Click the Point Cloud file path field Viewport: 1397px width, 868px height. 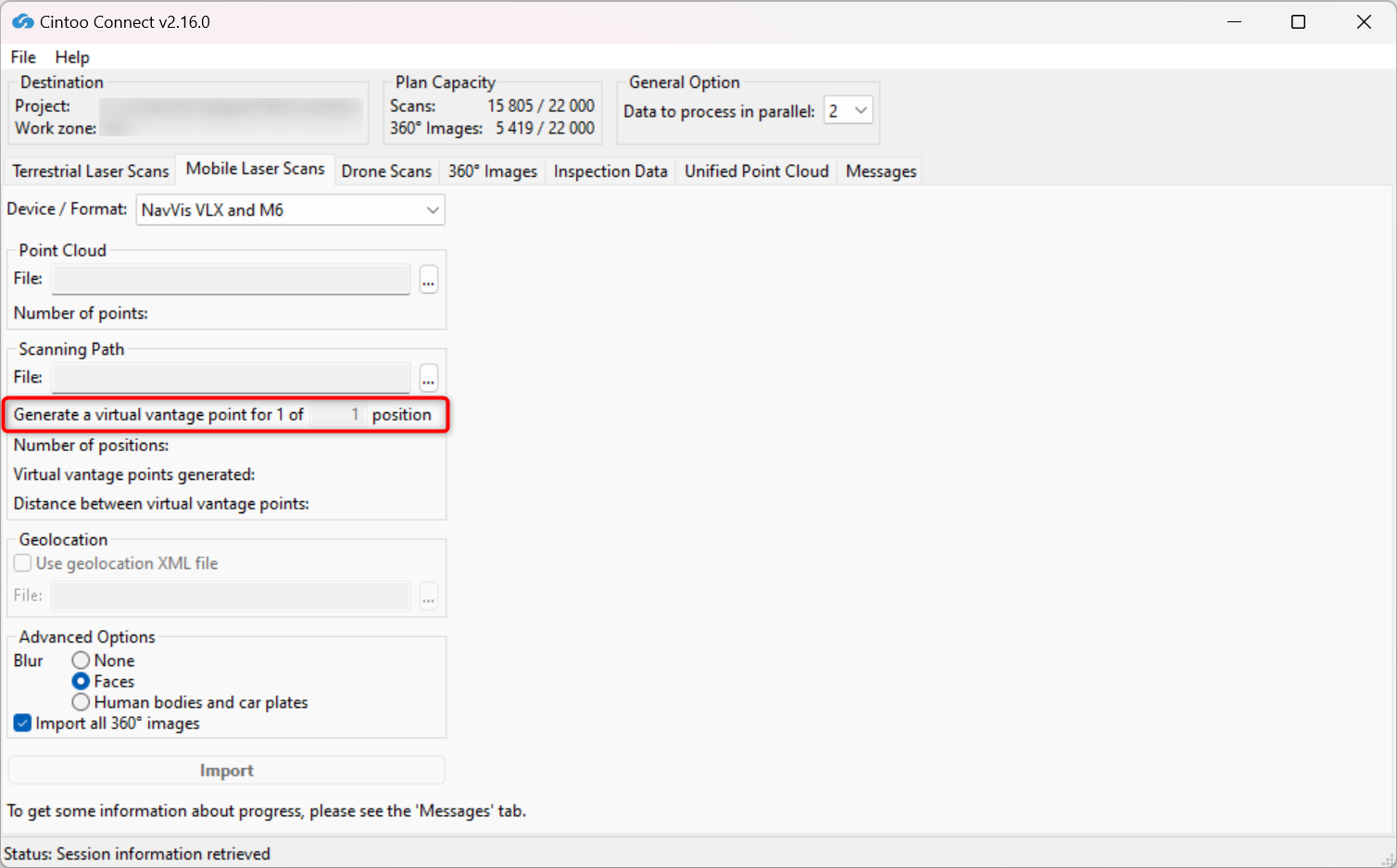pos(232,279)
